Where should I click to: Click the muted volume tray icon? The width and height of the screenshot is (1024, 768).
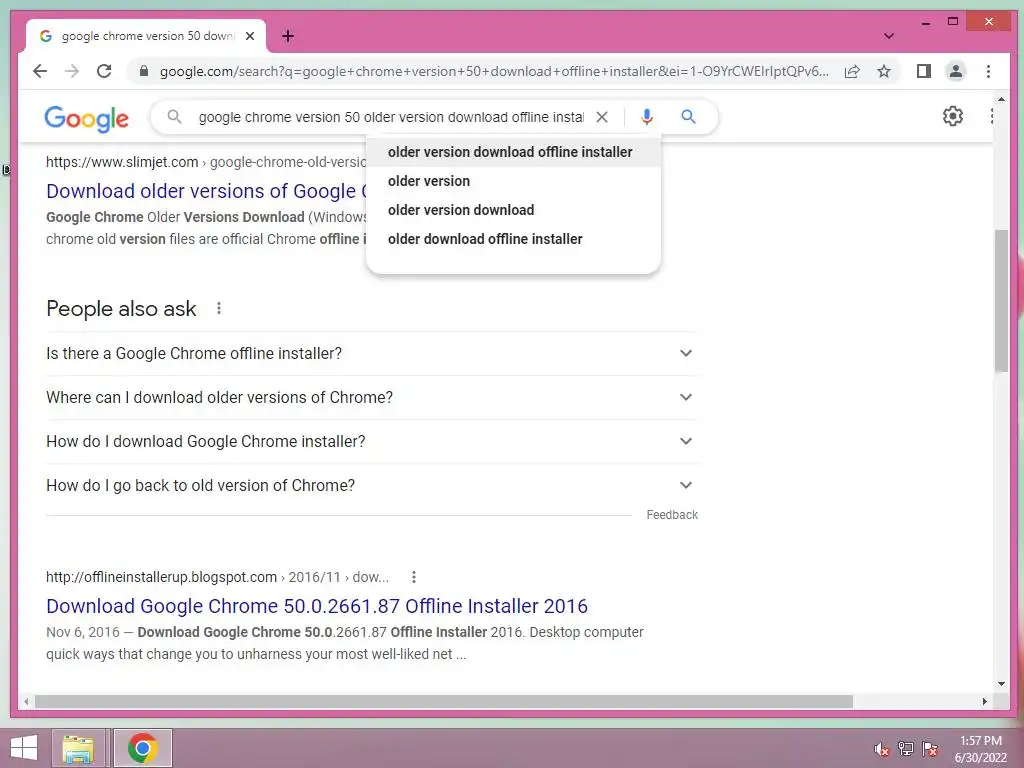point(881,749)
